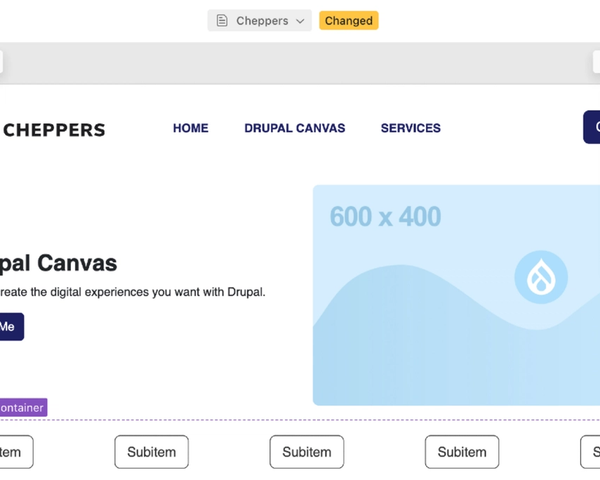Select the digital experiences tagline text
The height and width of the screenshot is (480, 600).
click(132, 292)
